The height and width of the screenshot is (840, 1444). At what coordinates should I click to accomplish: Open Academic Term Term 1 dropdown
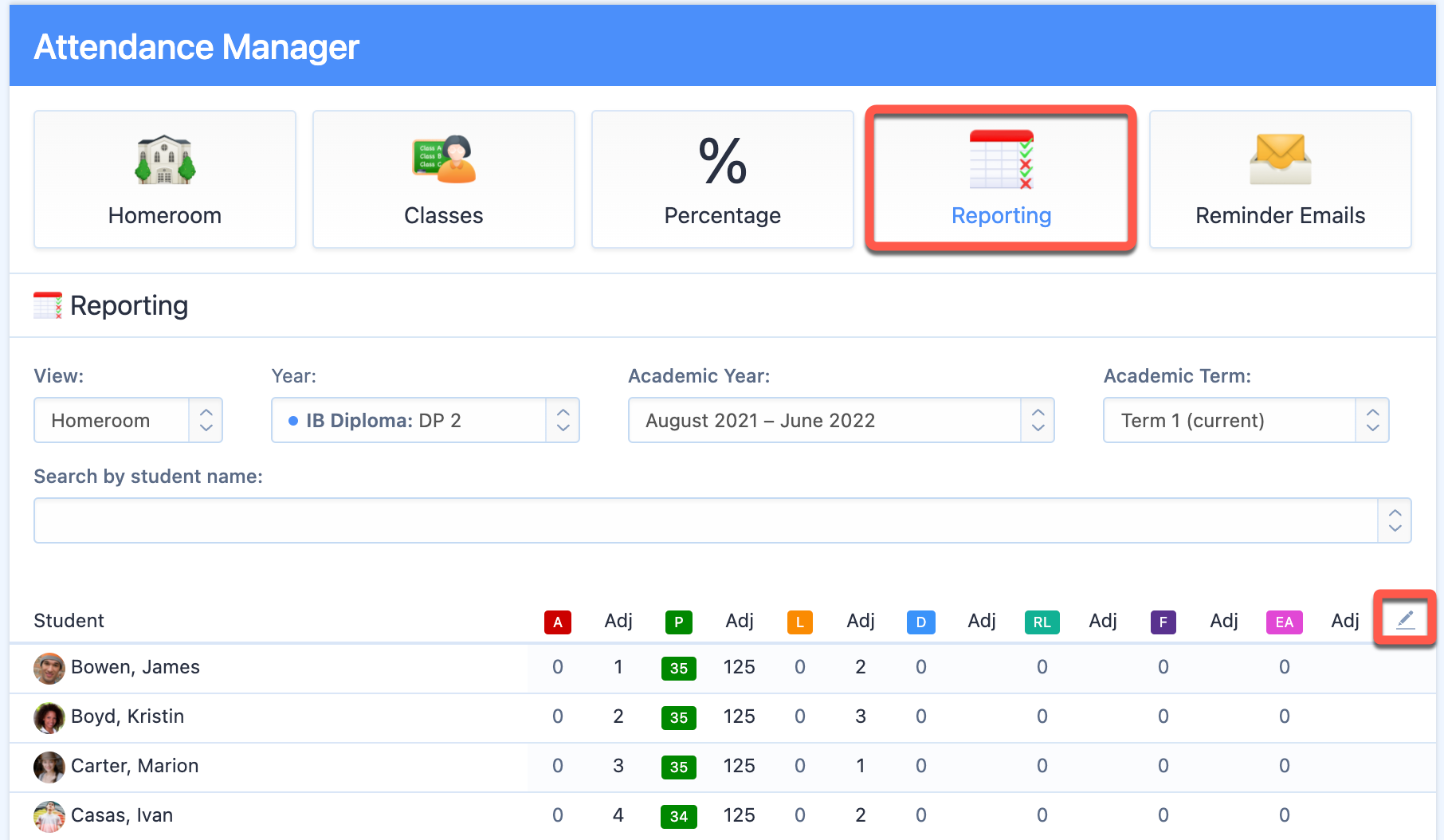point(1246,420)
